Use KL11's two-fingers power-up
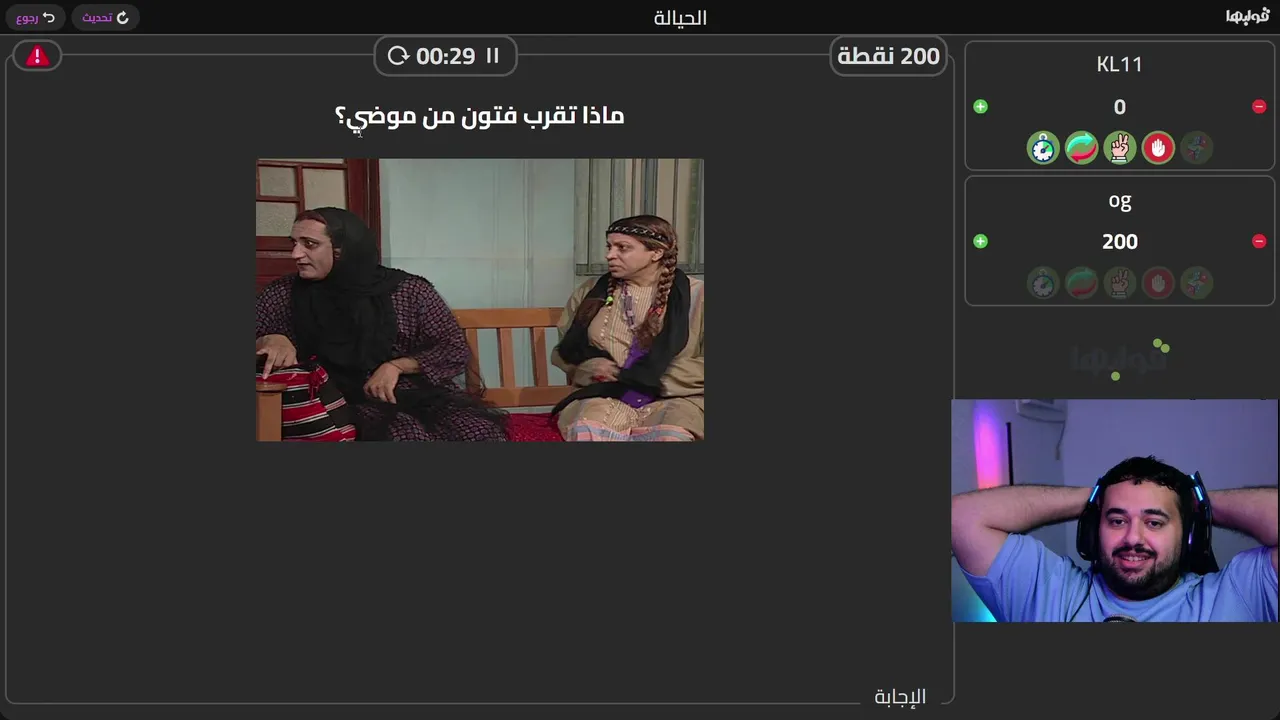 pos(1120,148)
